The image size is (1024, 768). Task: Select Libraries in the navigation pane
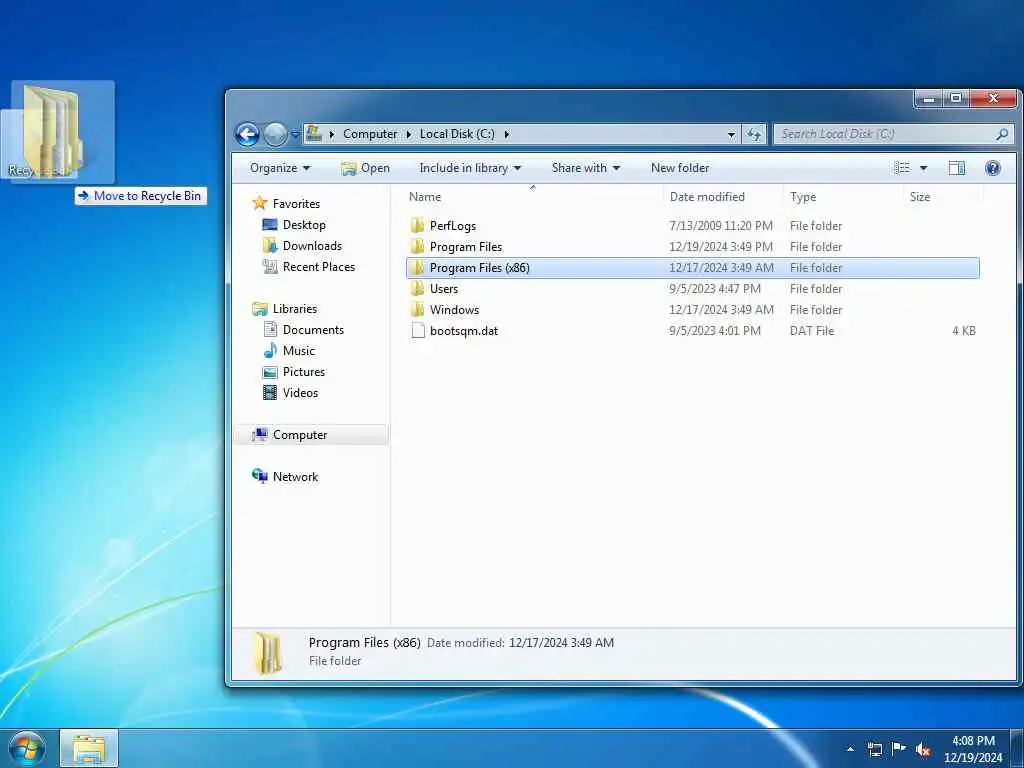pos(284,309)
